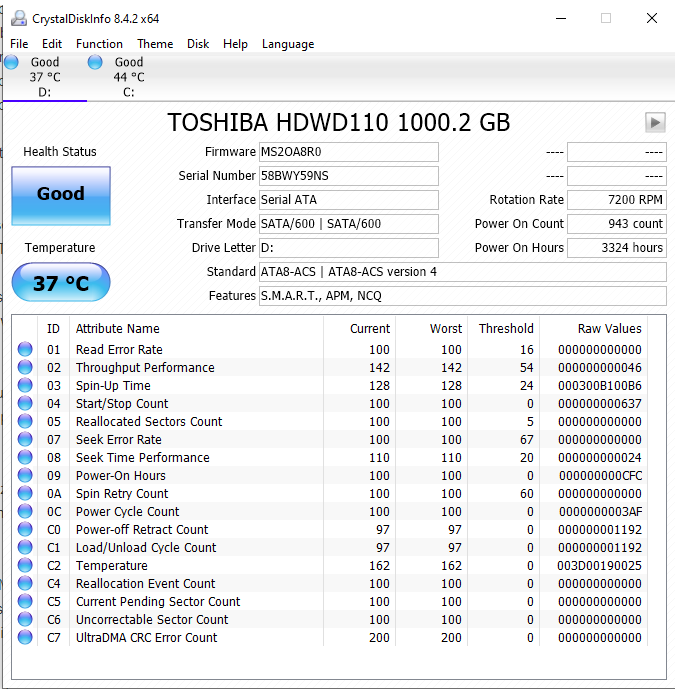This screenshot has height=693, width=679.
Task: Click status orb for Load/Unload Cycle Count
Action: [25, 547]
